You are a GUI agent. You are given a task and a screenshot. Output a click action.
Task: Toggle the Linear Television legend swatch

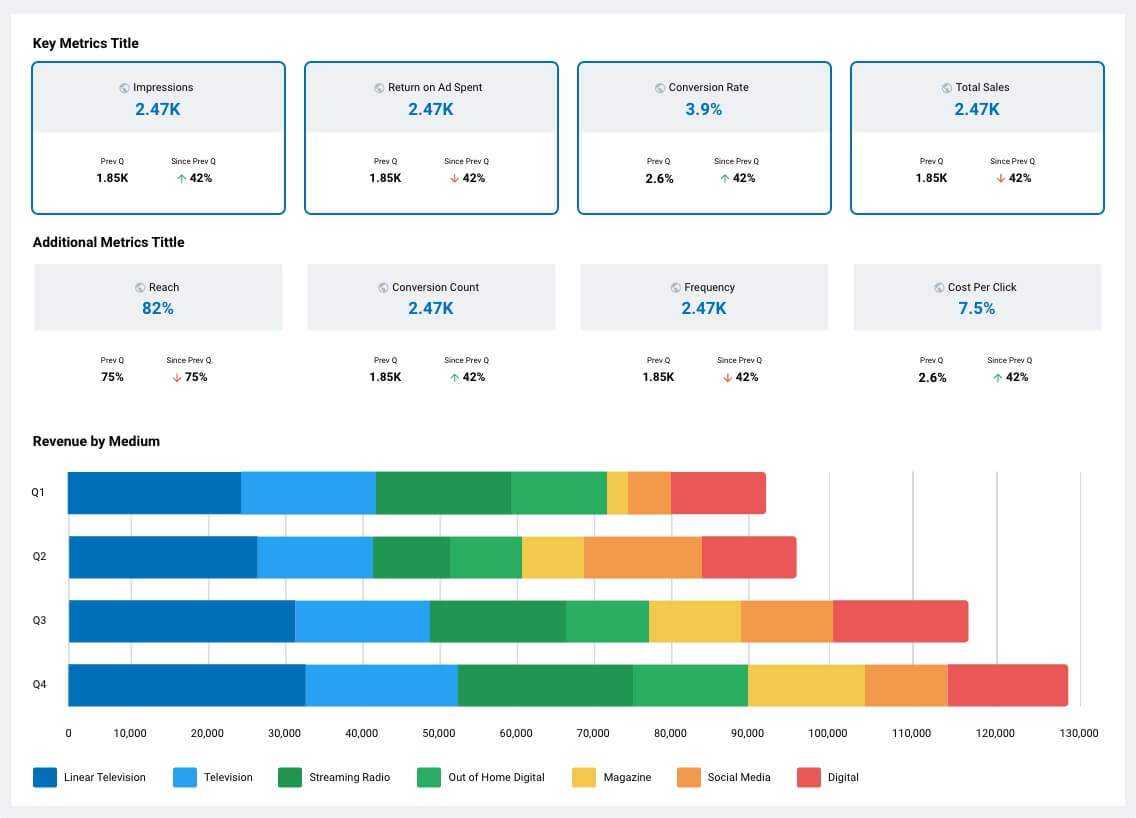[45, 777]
